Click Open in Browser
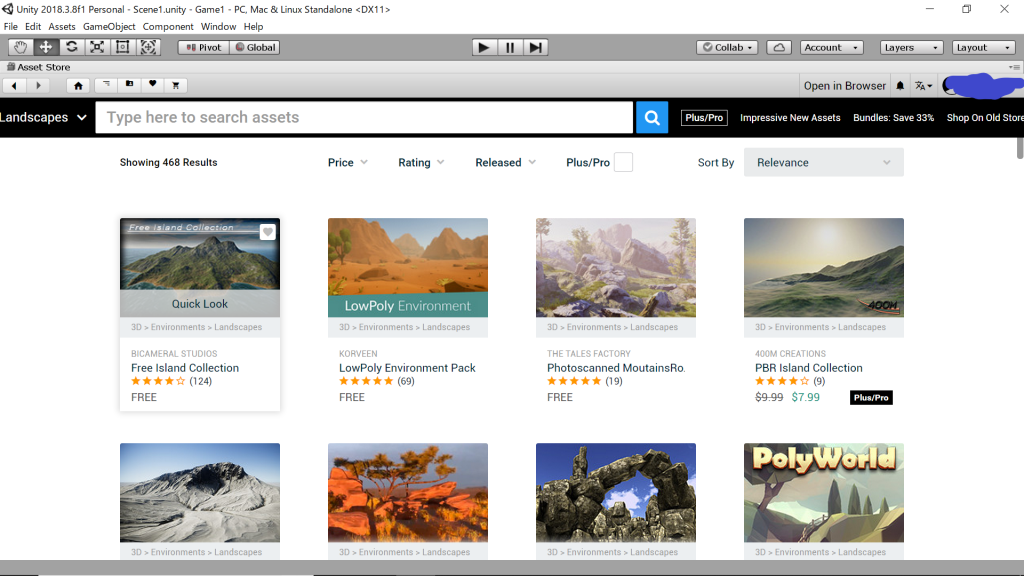This screenshot has width=1024, height=576. click(844, 86)
